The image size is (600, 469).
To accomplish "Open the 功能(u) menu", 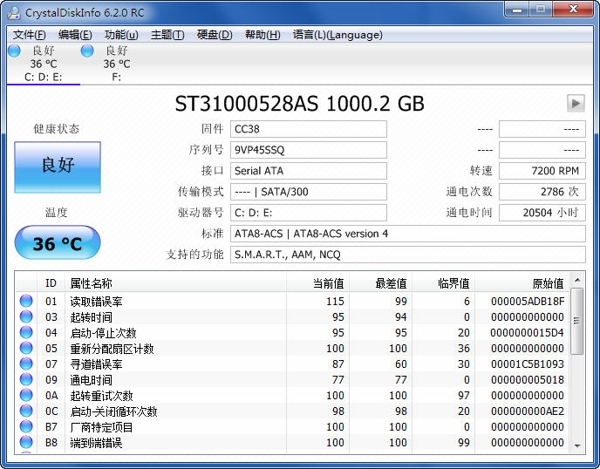I will (121, 35).
